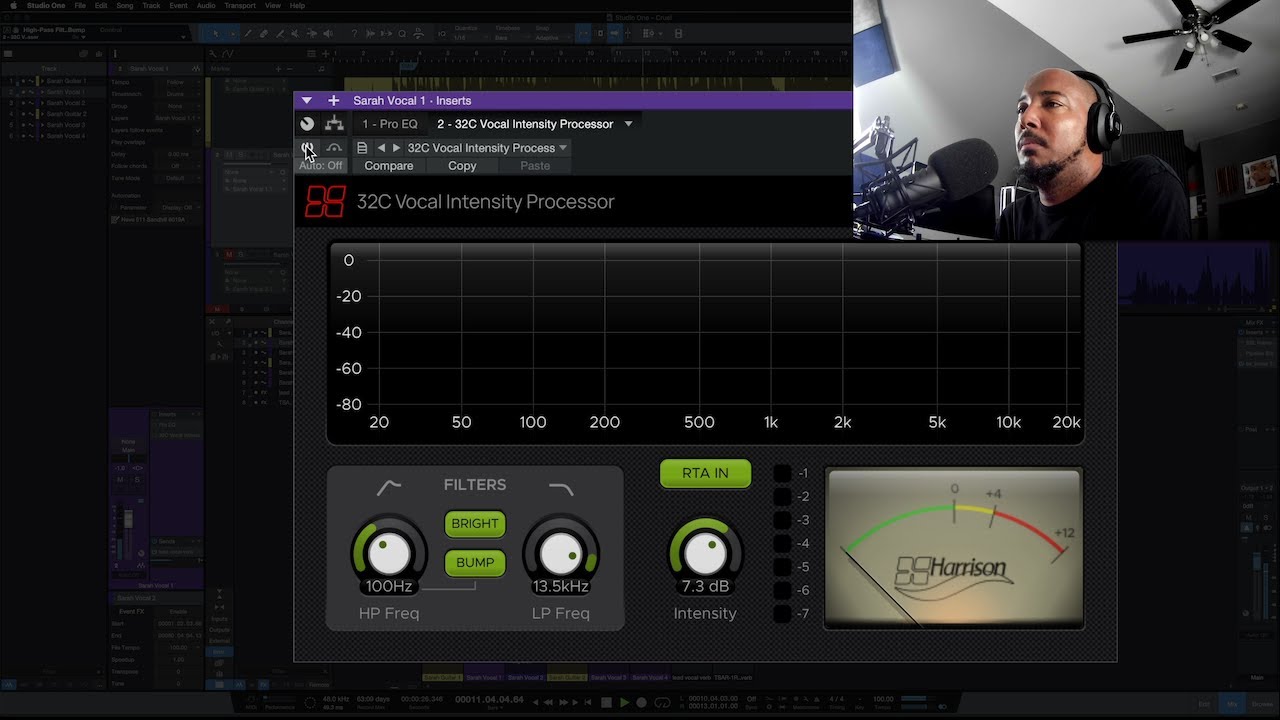This screenshot has width=1280, height=720.
Task: Select the 2 - 32C Vocal Intensity Processor tab
Action: (x=525, y=124)
